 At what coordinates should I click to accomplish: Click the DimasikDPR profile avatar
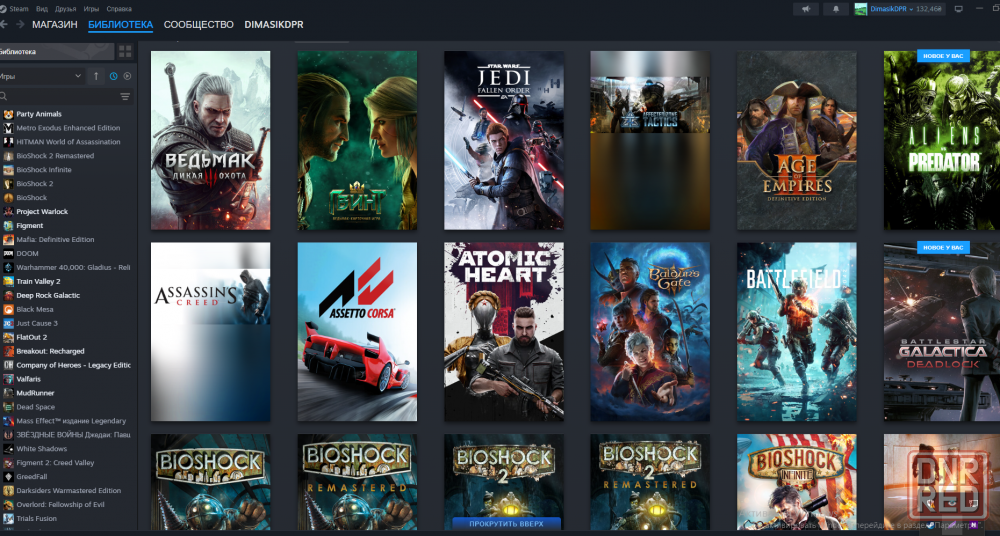[860, 9]
